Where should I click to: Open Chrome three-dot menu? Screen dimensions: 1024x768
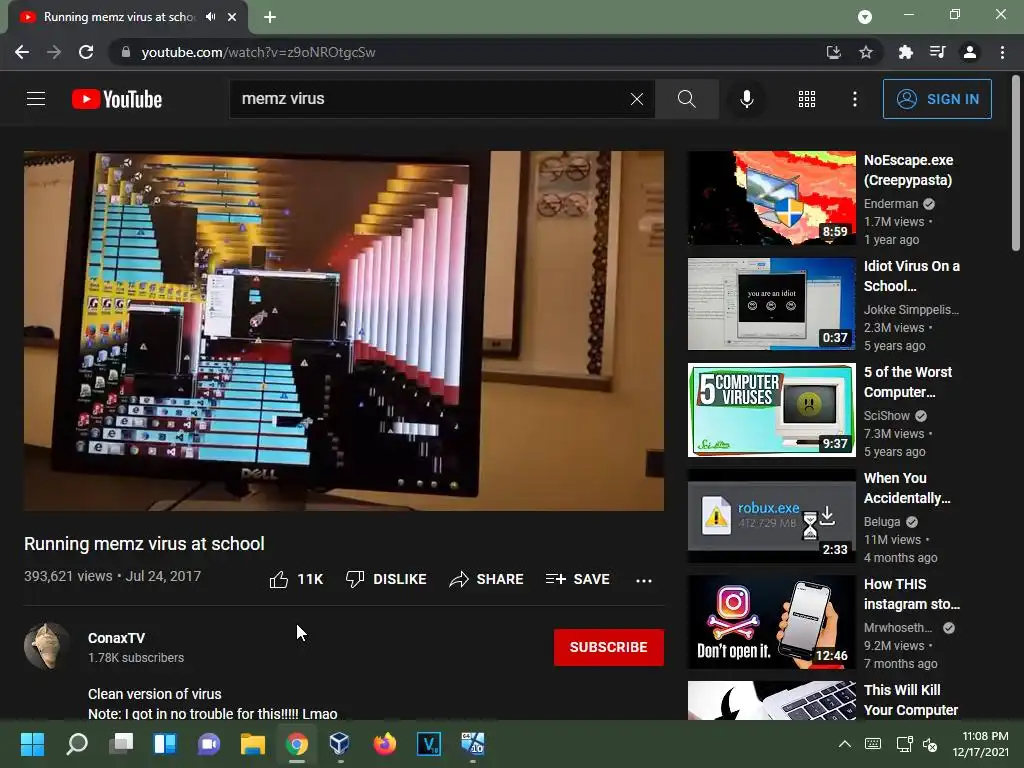click(1002, 52)
